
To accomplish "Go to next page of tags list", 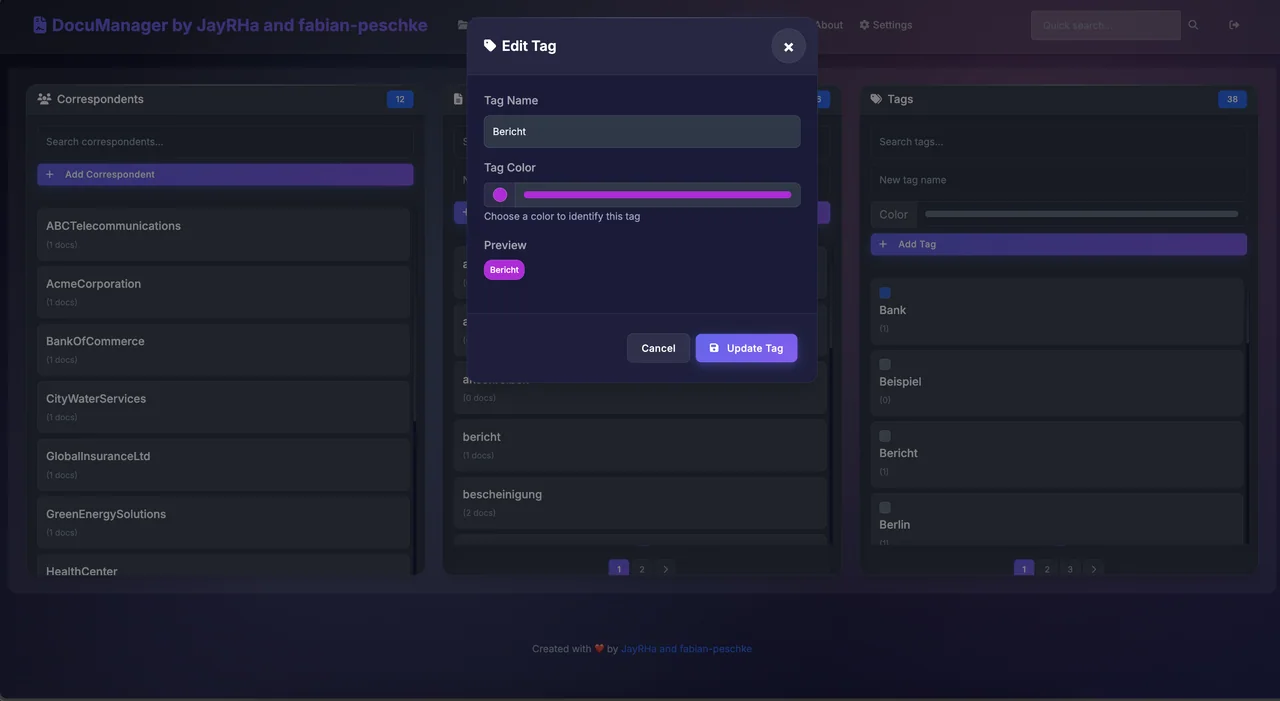I will (1094, 569).
